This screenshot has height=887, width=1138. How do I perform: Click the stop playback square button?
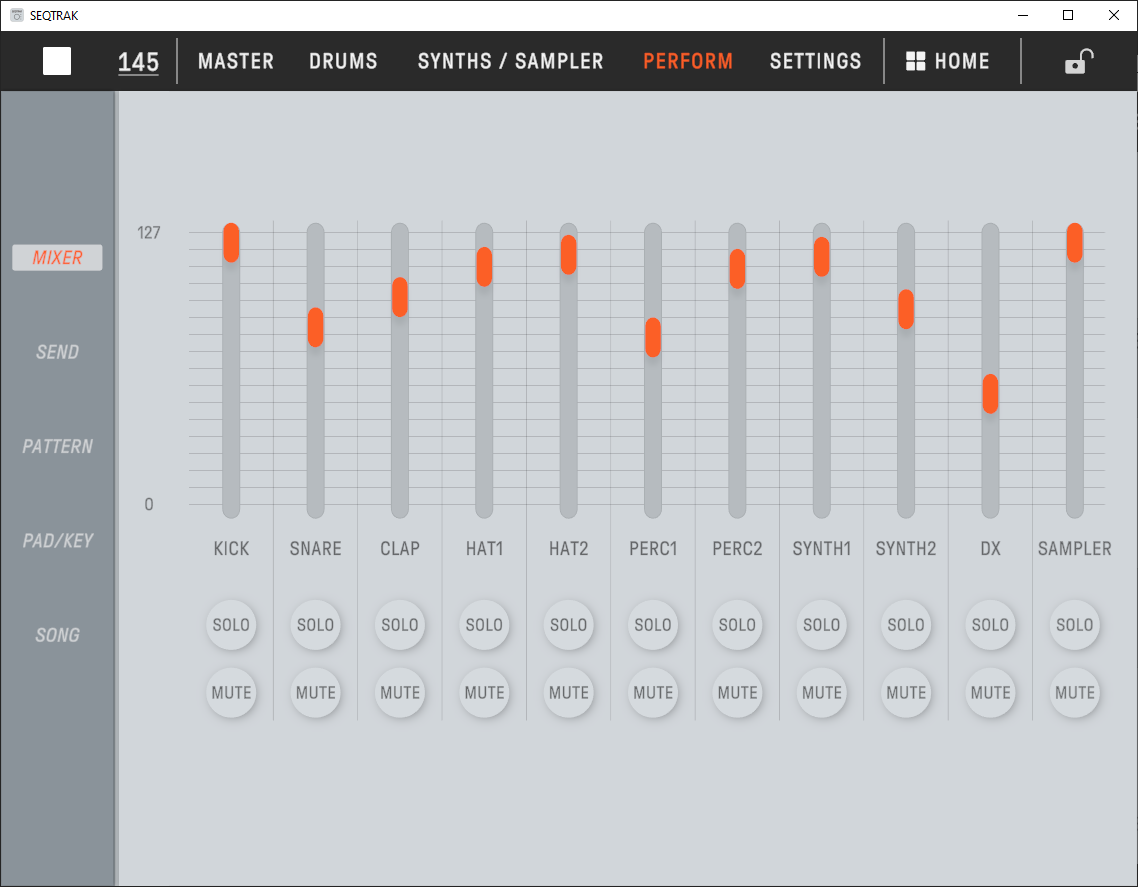point(57,61)
